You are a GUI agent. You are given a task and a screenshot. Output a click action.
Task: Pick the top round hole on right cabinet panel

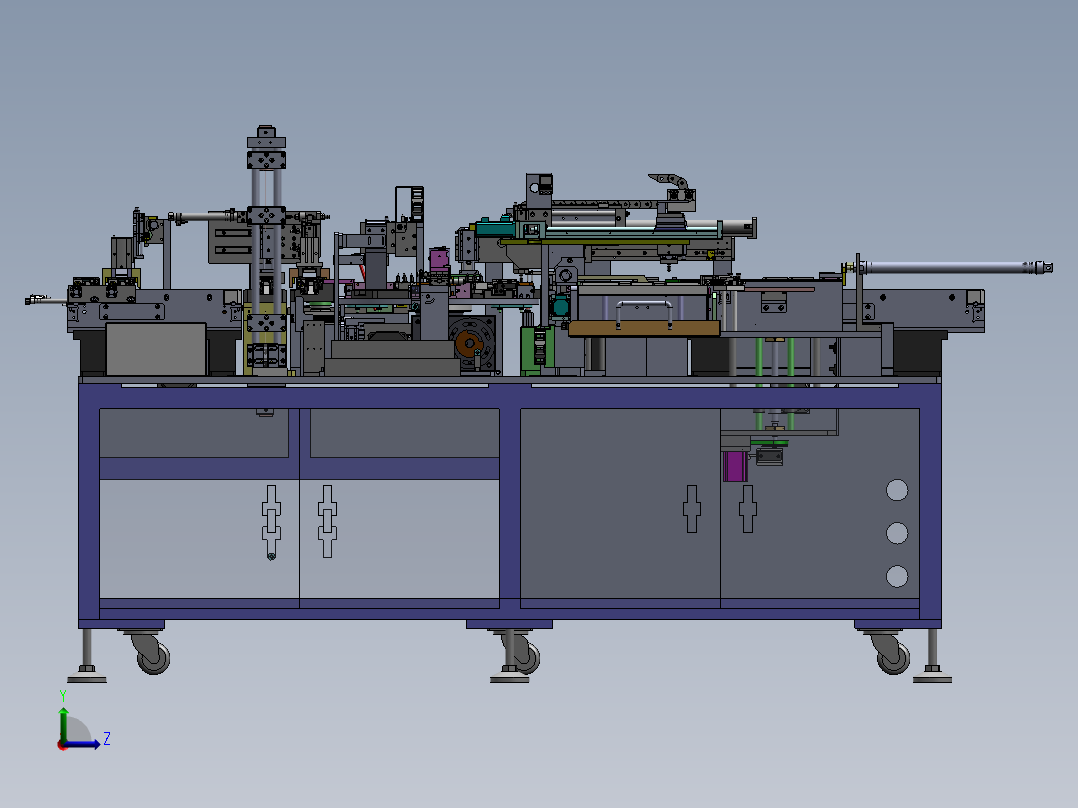896,490
